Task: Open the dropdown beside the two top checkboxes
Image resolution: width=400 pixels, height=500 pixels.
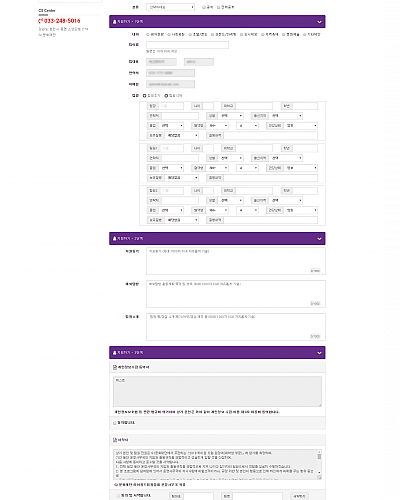Action: pyautogui.click(x=170, y=7)
